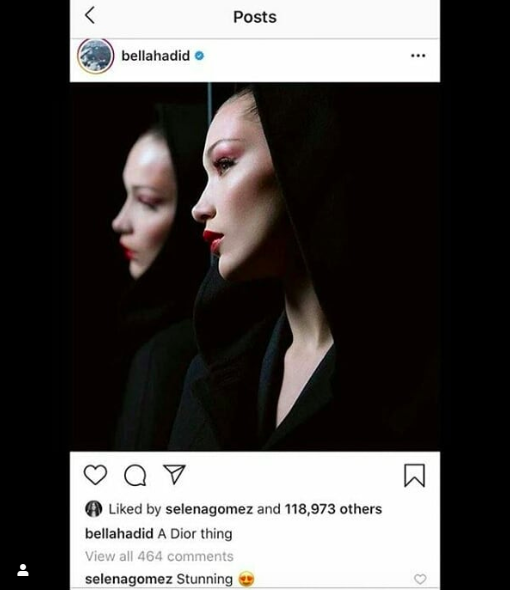
Task: Open bellahadid's profile picture story ring
Action: pos(96,56)
